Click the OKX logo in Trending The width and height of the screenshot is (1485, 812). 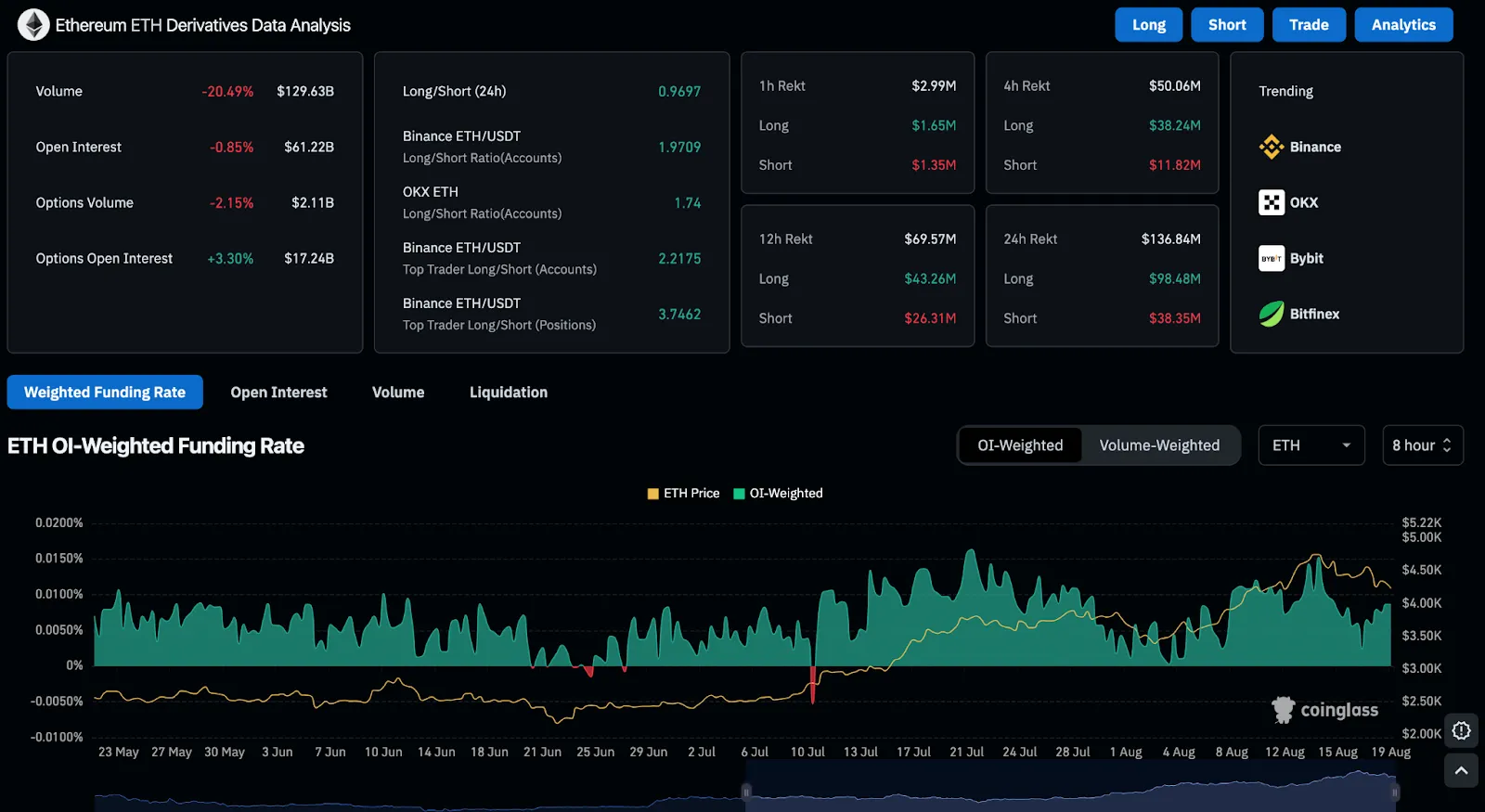pos(1271,202)
